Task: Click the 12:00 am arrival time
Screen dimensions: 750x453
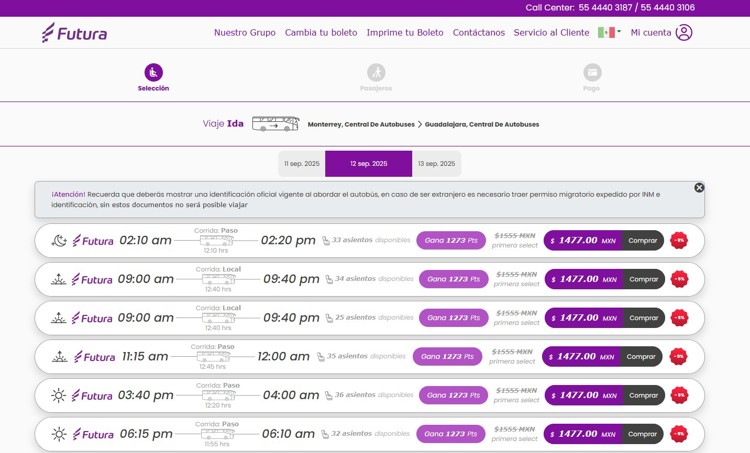Action: (283, 357)
